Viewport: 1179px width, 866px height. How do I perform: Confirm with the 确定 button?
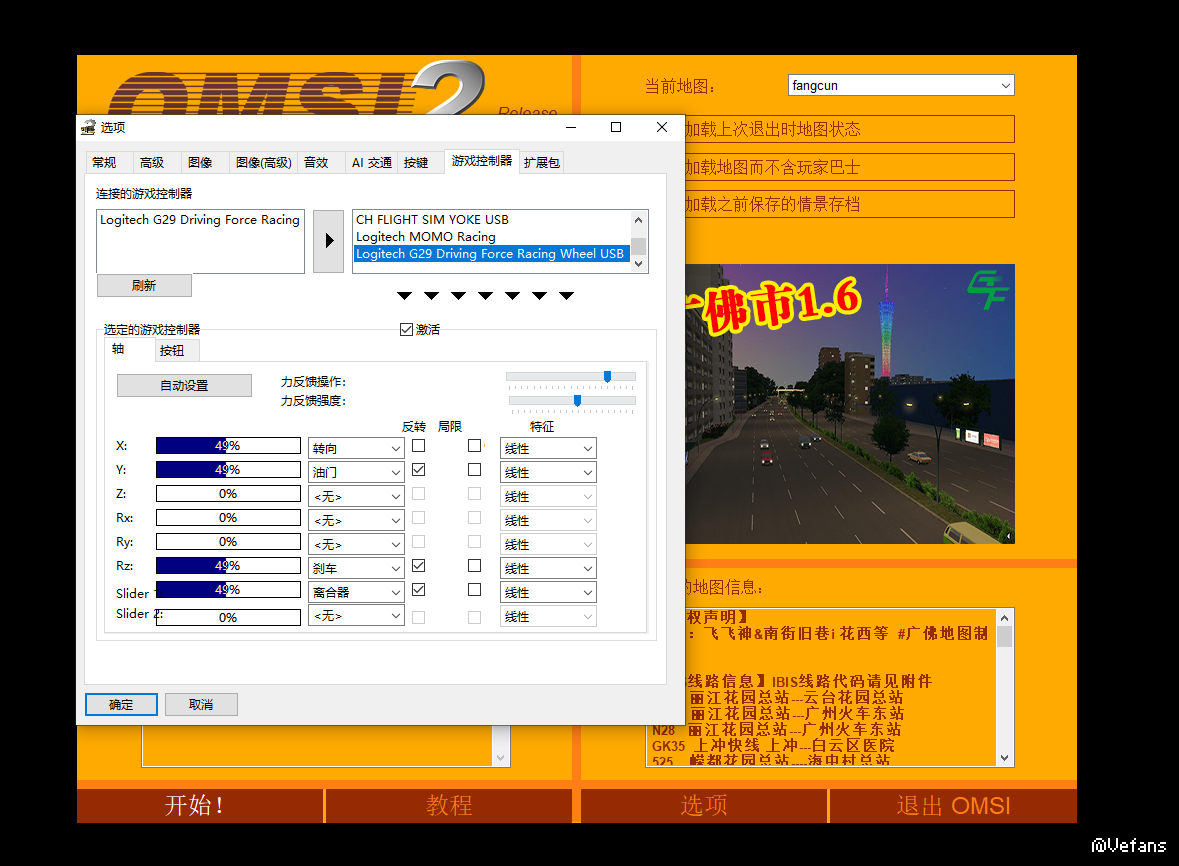tap(121, 704)
